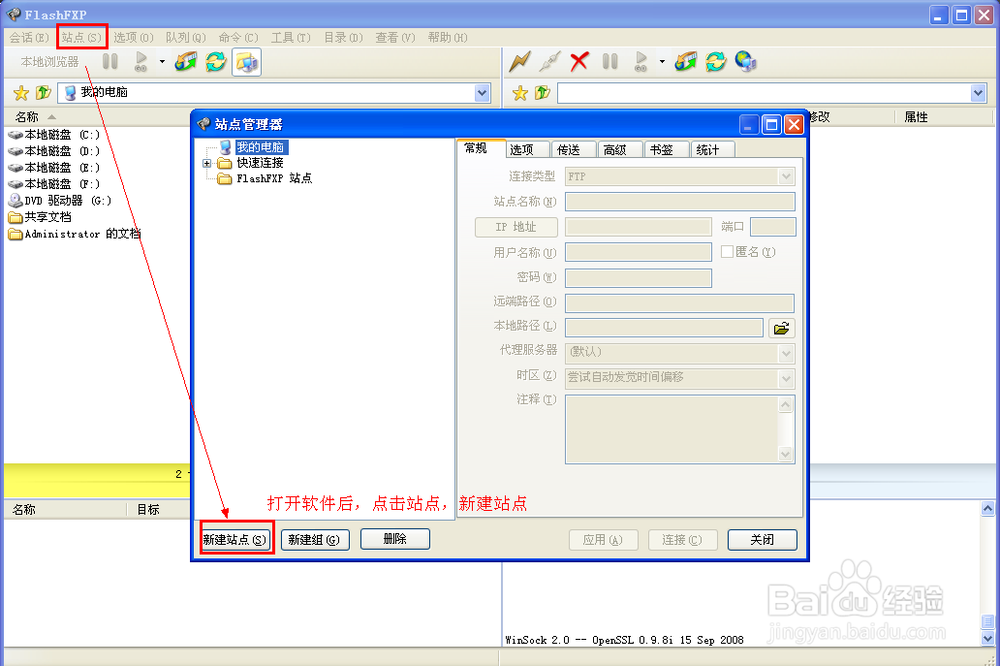Click the red disconnect X icon
The image size is (1000, 666).
coord(578,61)
